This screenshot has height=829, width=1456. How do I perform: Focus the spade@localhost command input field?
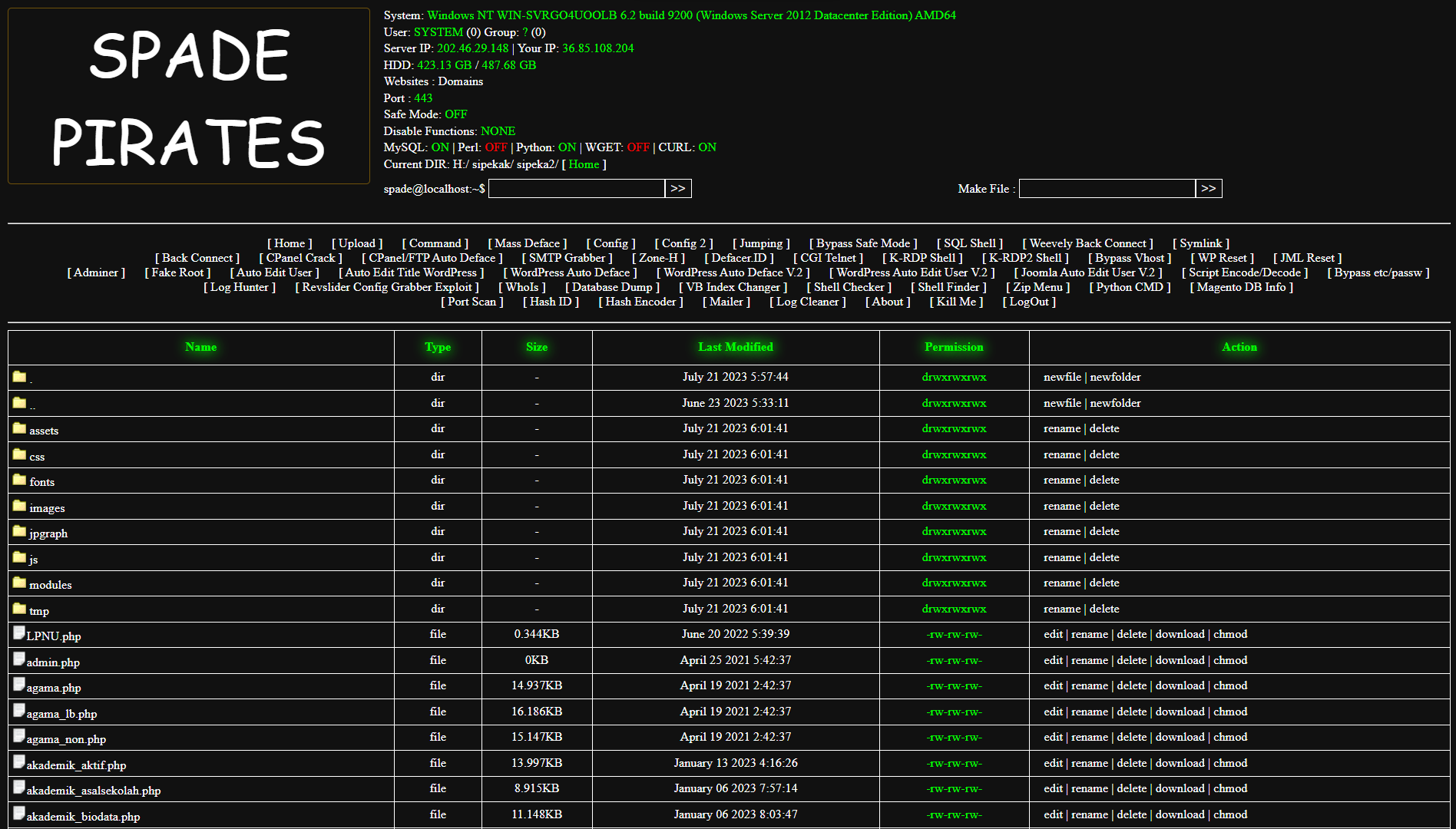pyautogui.click(x=577, y=189)
